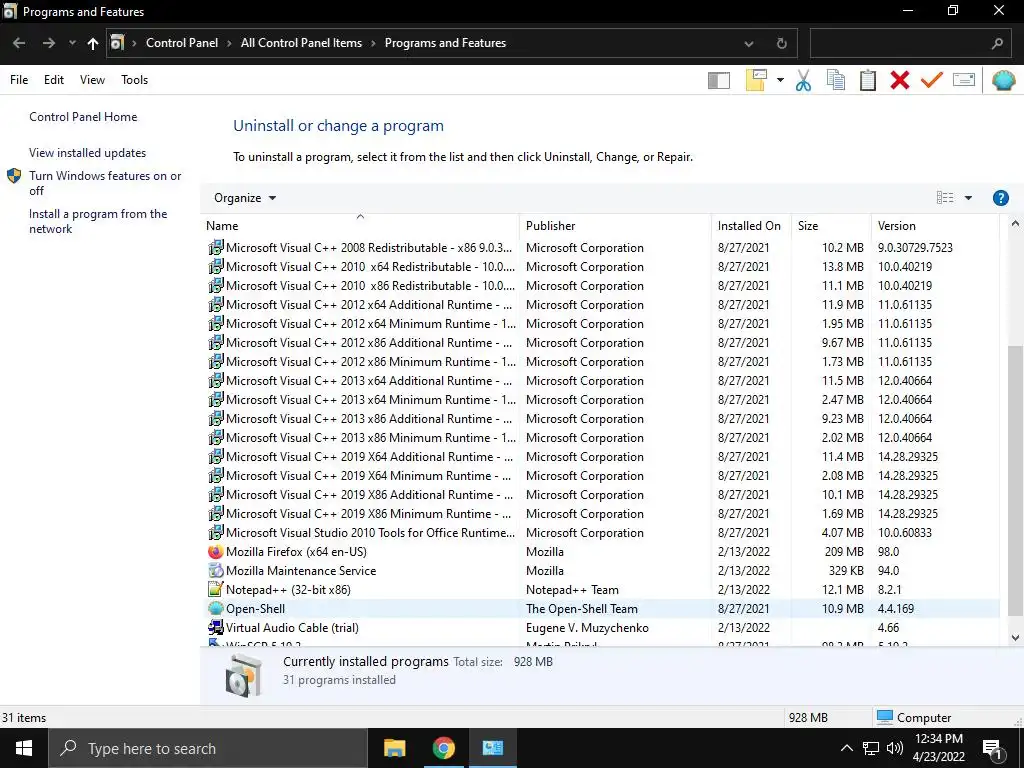Click the list scrollbar down arrow

(1015, 638)
